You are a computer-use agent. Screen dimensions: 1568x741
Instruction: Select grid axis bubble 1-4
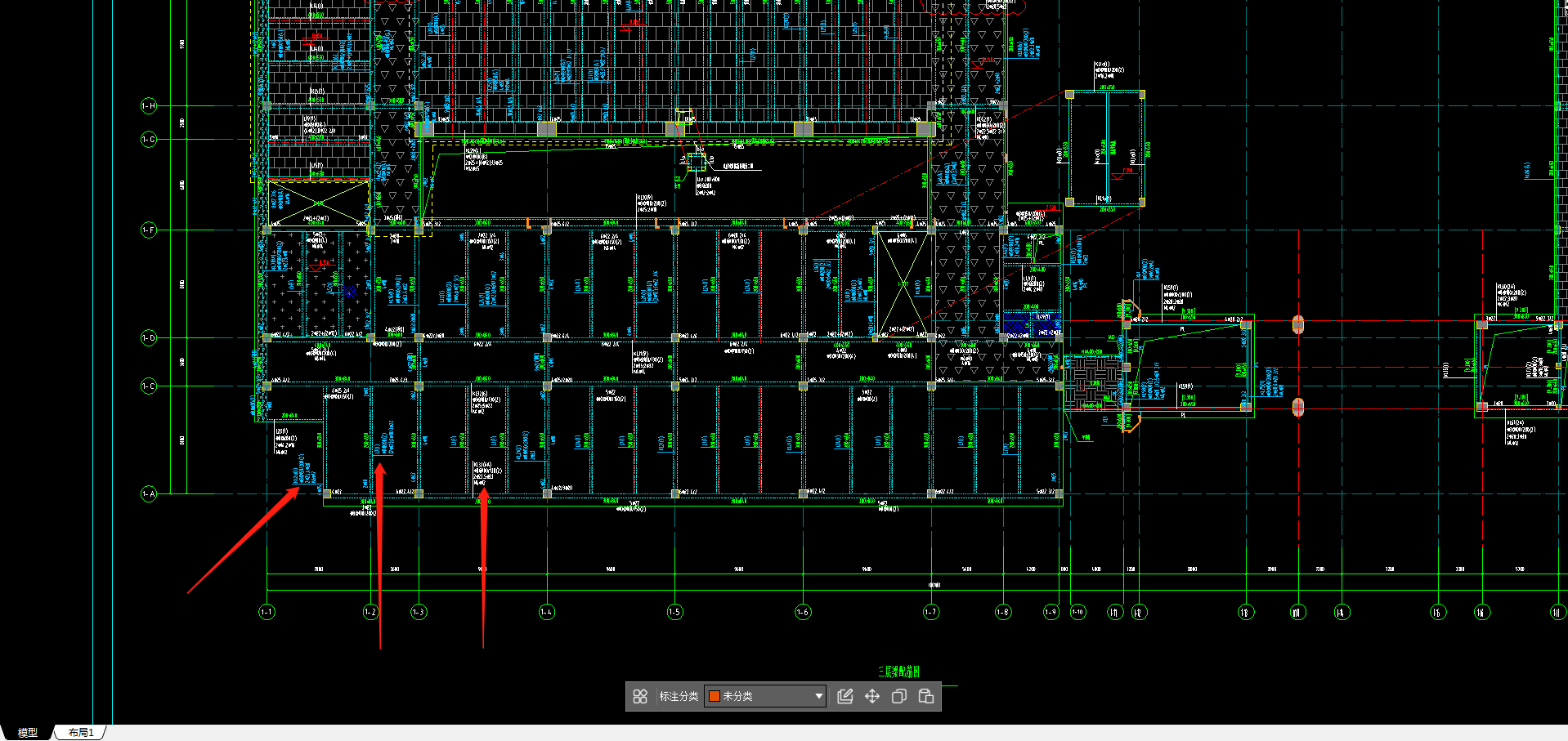(547, 612)
